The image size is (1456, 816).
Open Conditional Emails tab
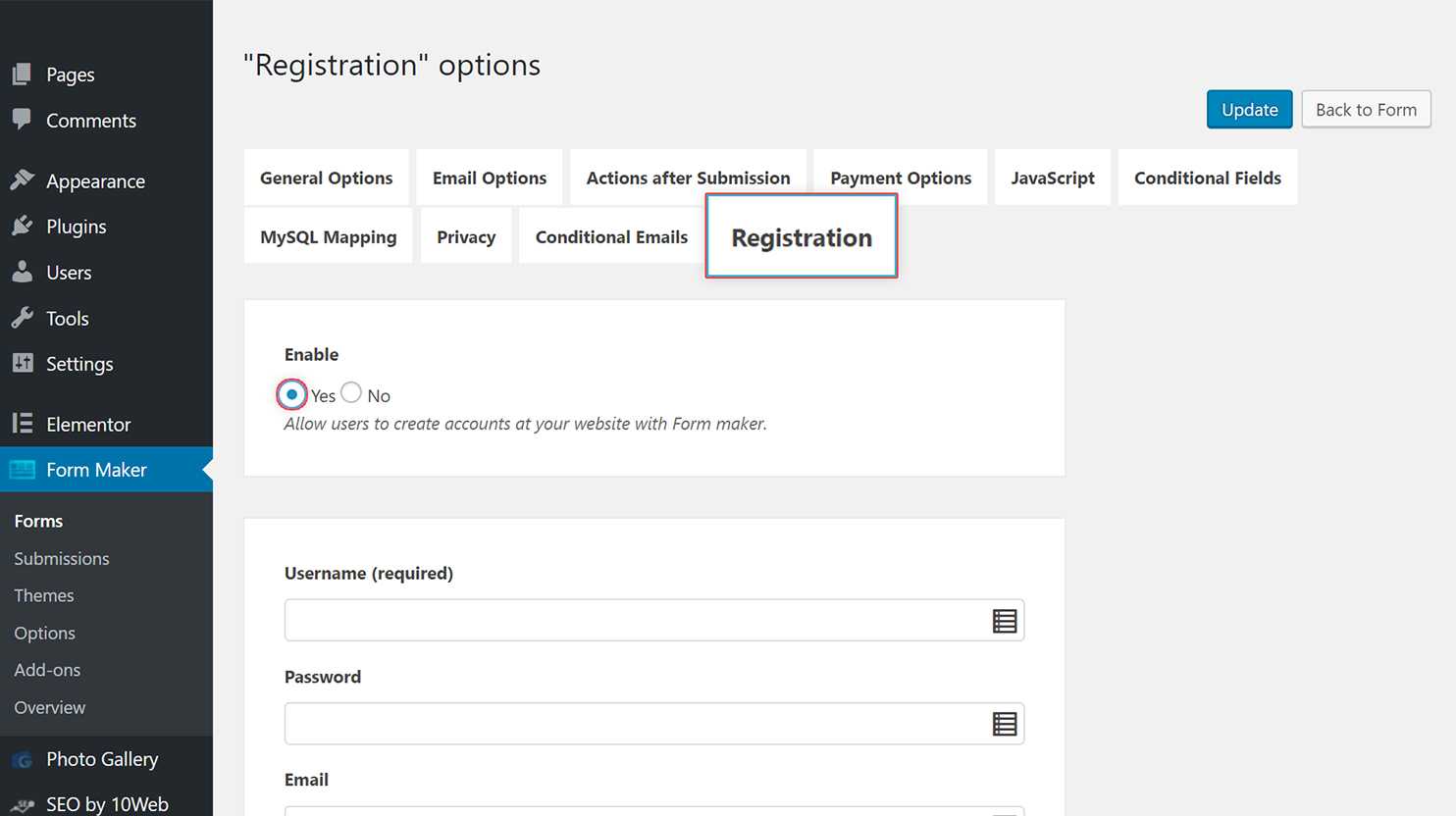(611, 236)
